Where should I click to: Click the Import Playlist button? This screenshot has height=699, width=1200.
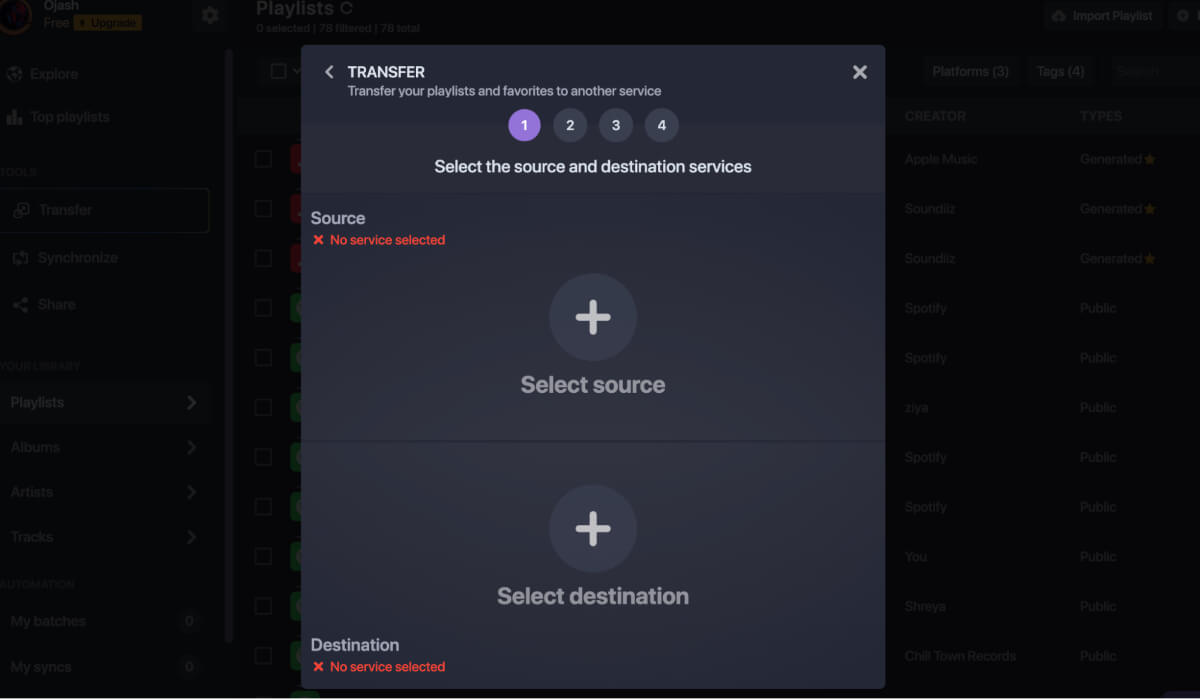point(1103,15)
